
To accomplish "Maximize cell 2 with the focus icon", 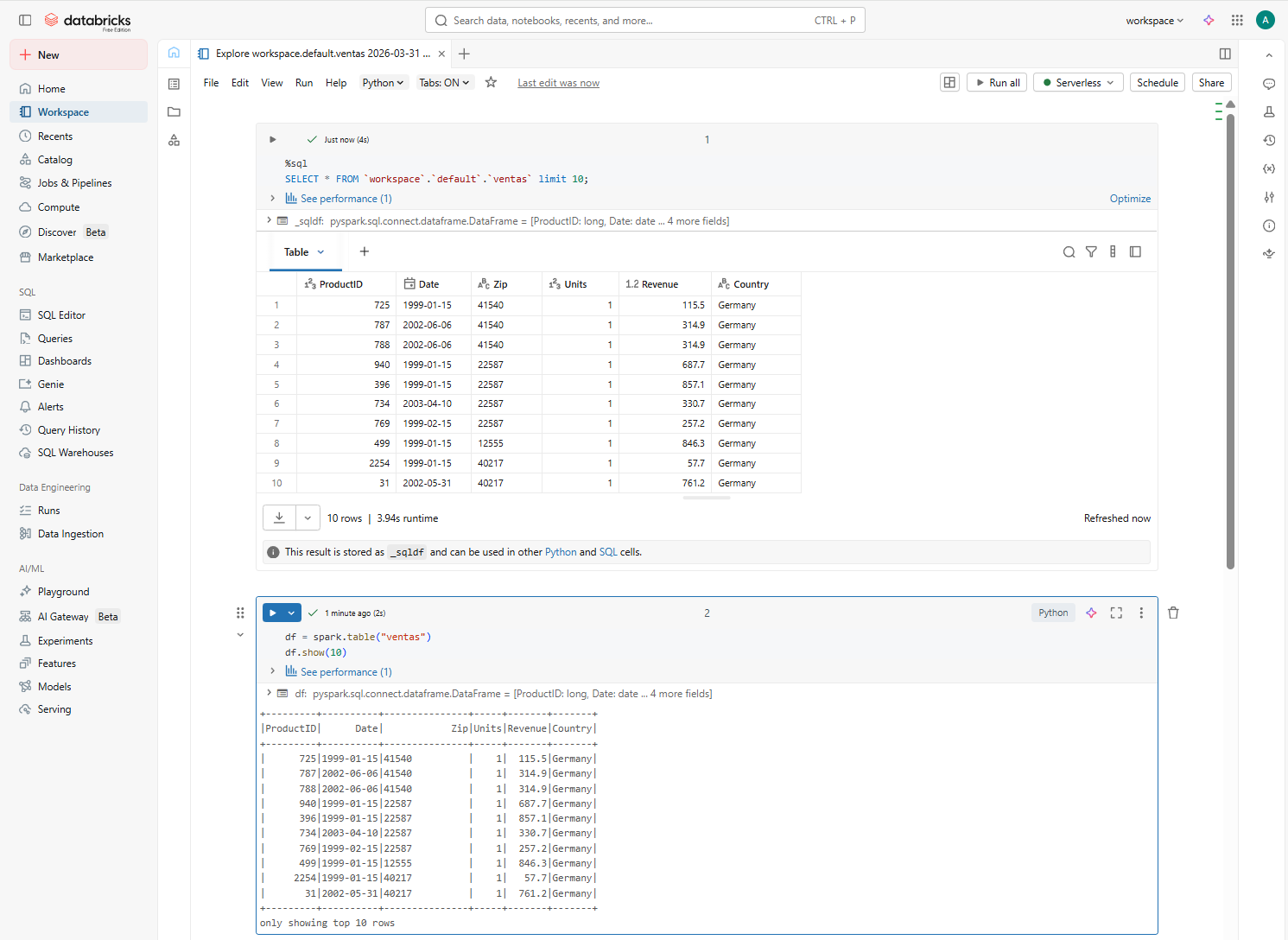I will click(1116, 613).
